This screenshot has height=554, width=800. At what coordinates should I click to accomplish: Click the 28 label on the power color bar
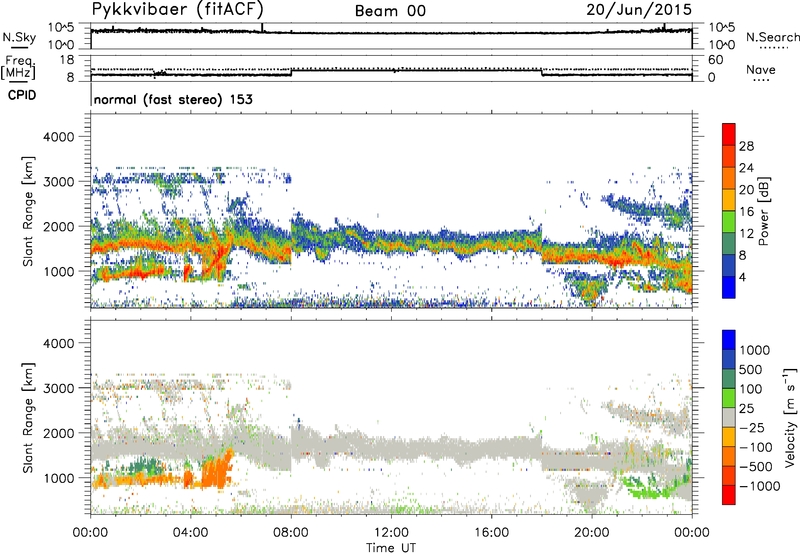click(746, 146)
